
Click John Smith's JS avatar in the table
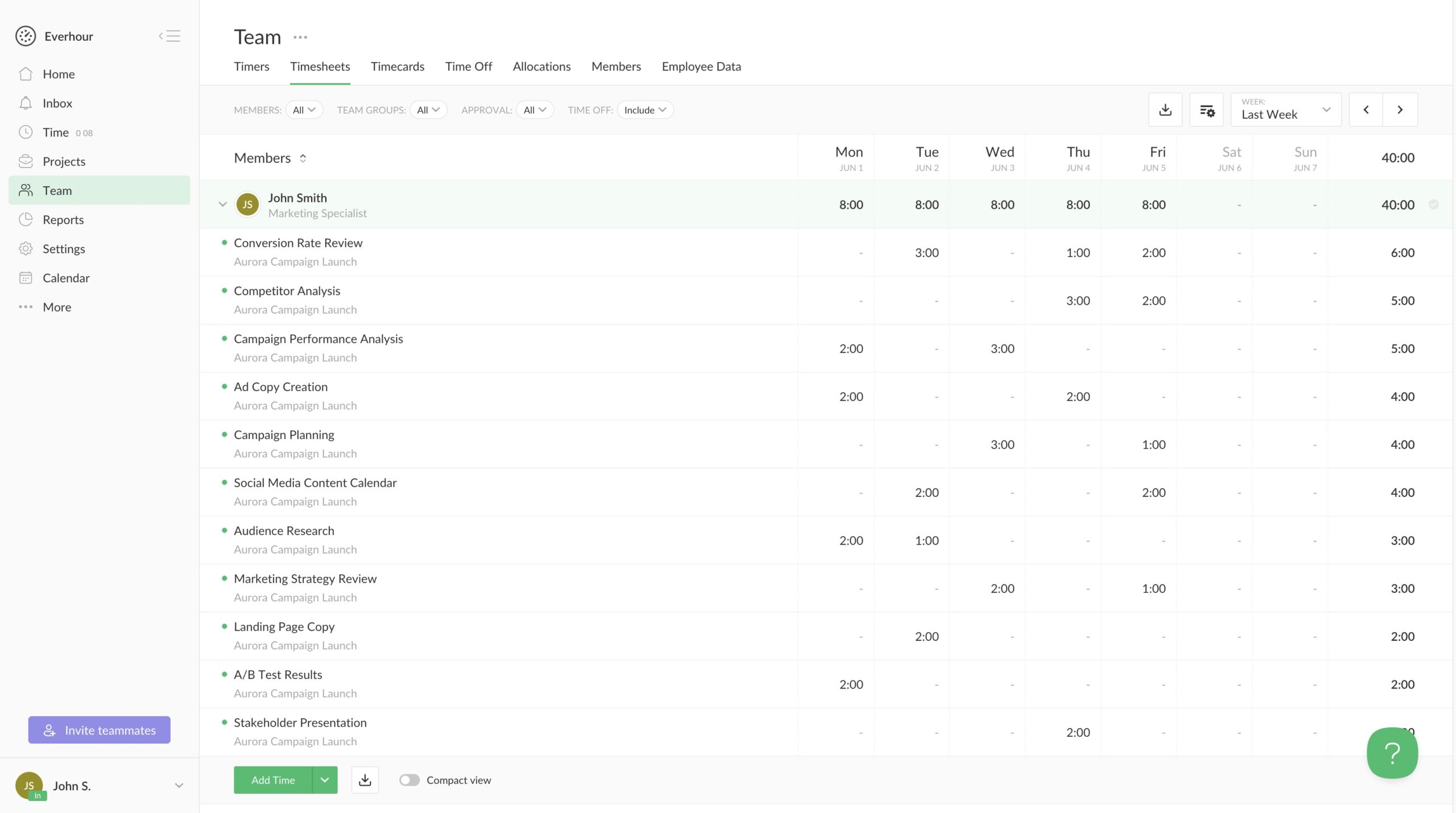coord(247,205)
